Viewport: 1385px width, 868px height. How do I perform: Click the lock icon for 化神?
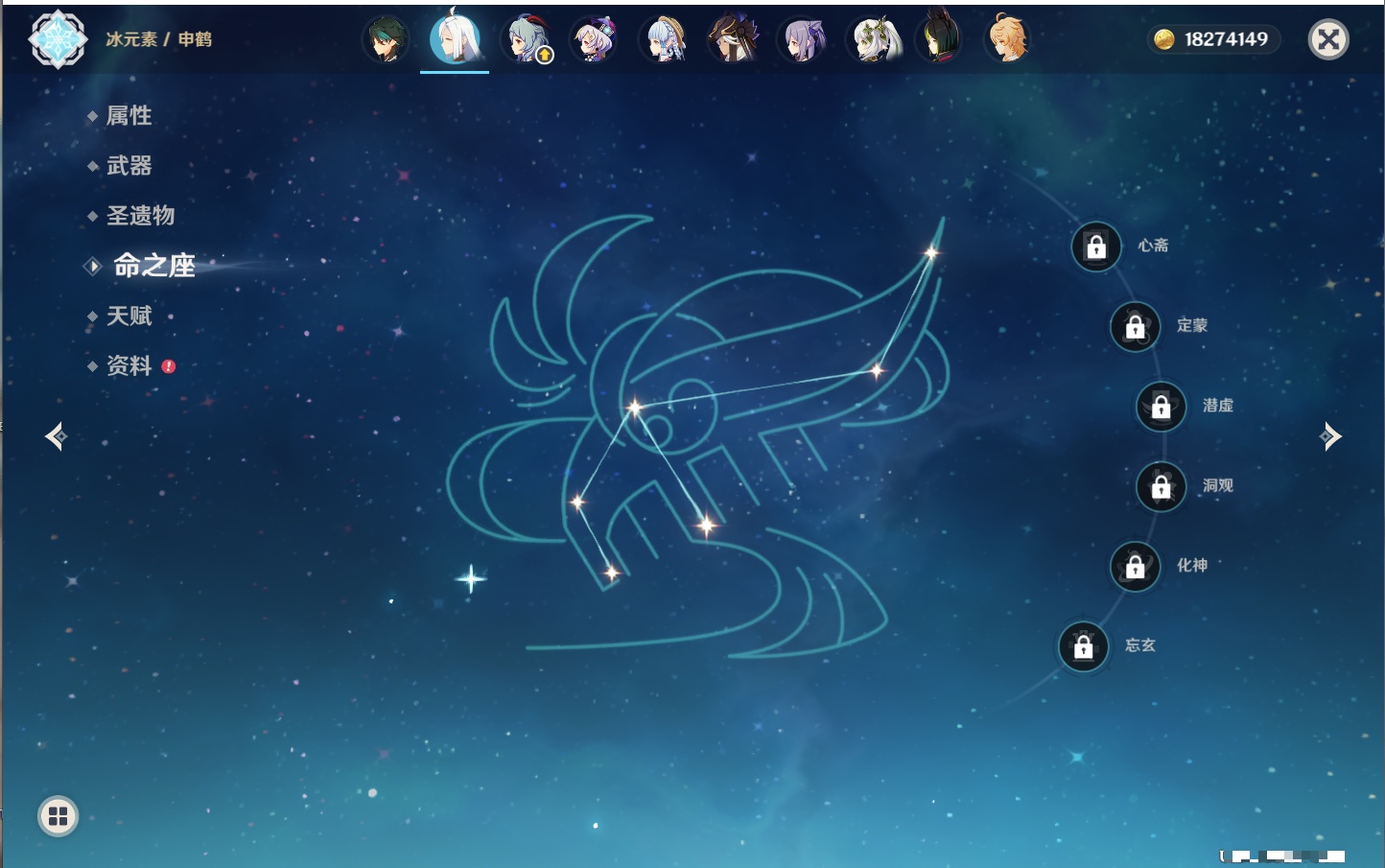[1136, 566]
